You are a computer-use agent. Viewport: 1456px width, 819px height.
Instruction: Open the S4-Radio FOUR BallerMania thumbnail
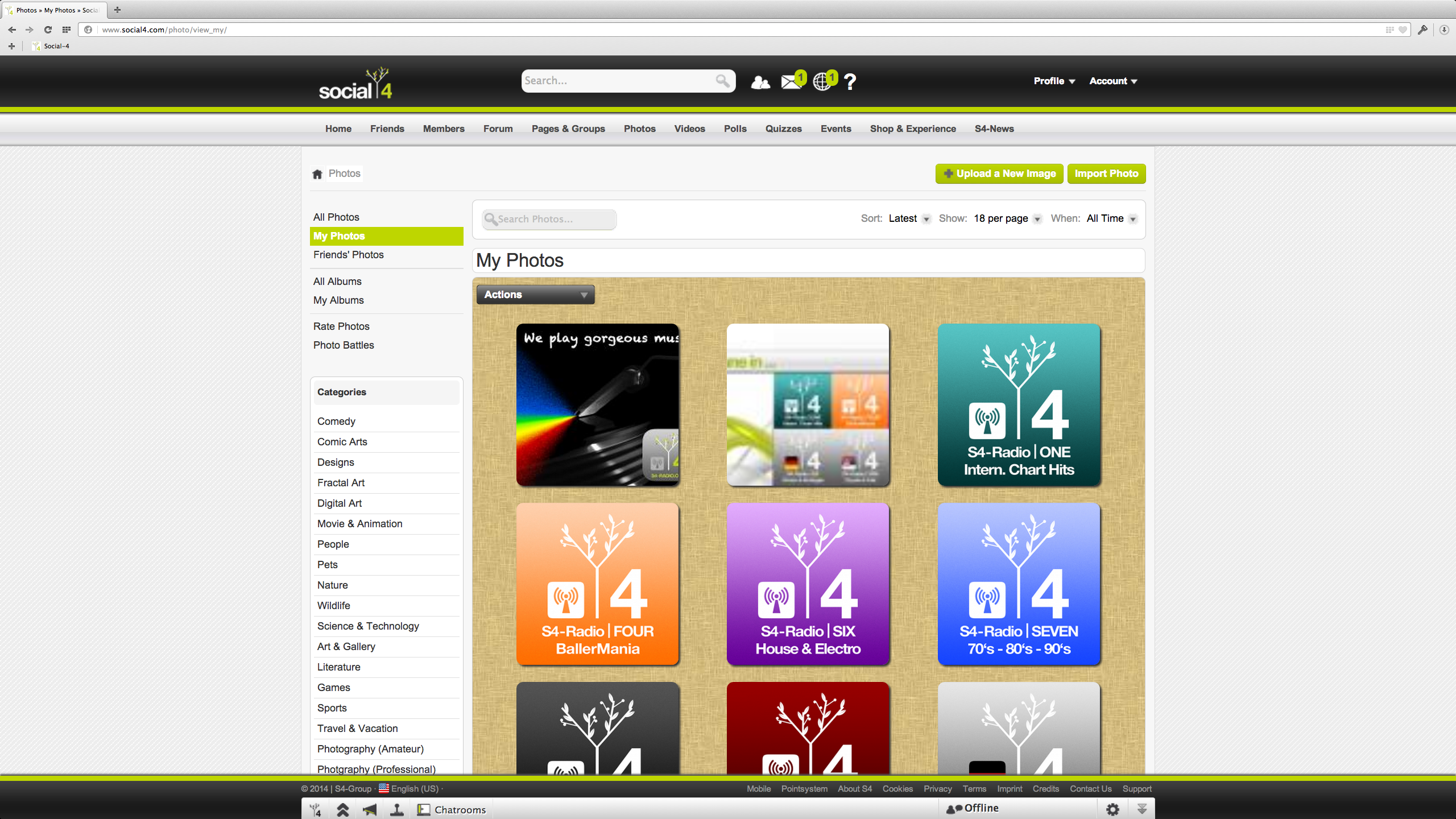coord(597,584)
